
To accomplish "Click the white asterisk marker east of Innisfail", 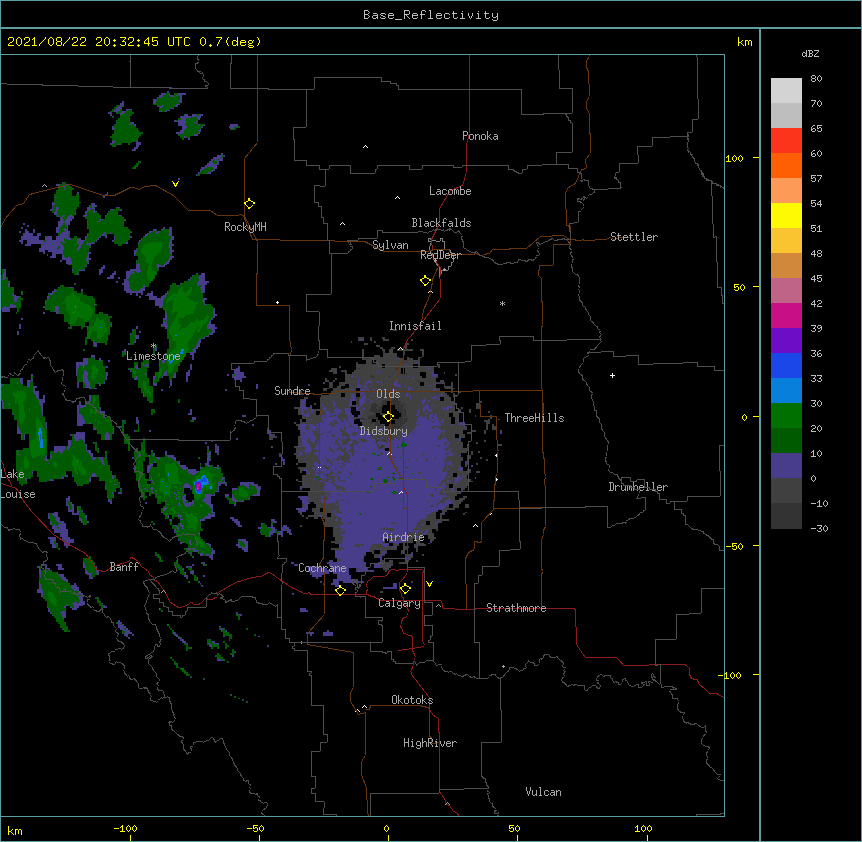I will (502, 303).
